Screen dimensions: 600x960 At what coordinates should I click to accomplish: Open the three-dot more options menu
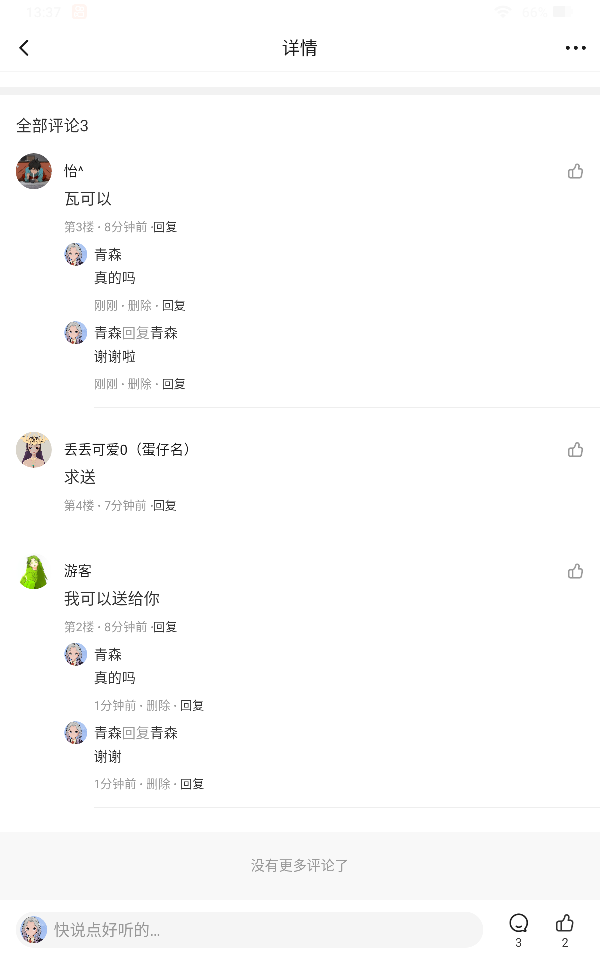click(x=575, y=48)
